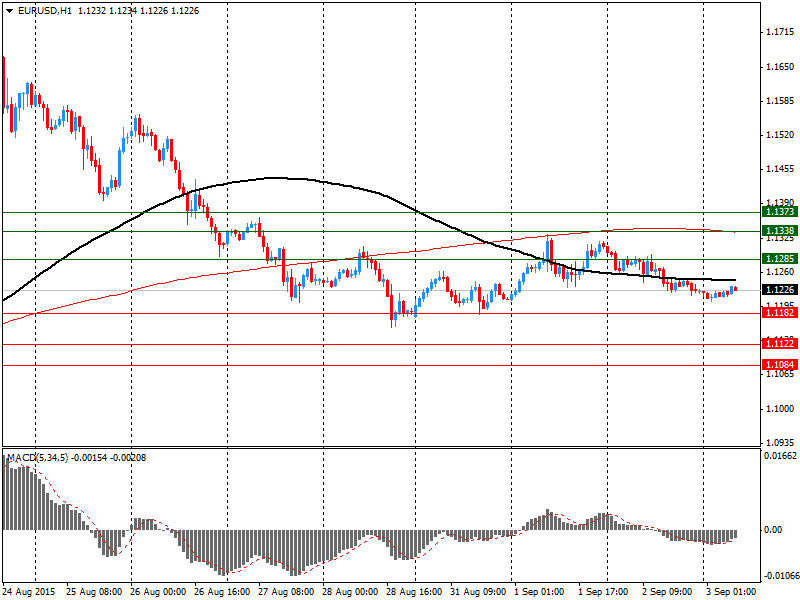Select the 26 Aug 00:00 time axis label

158,592
